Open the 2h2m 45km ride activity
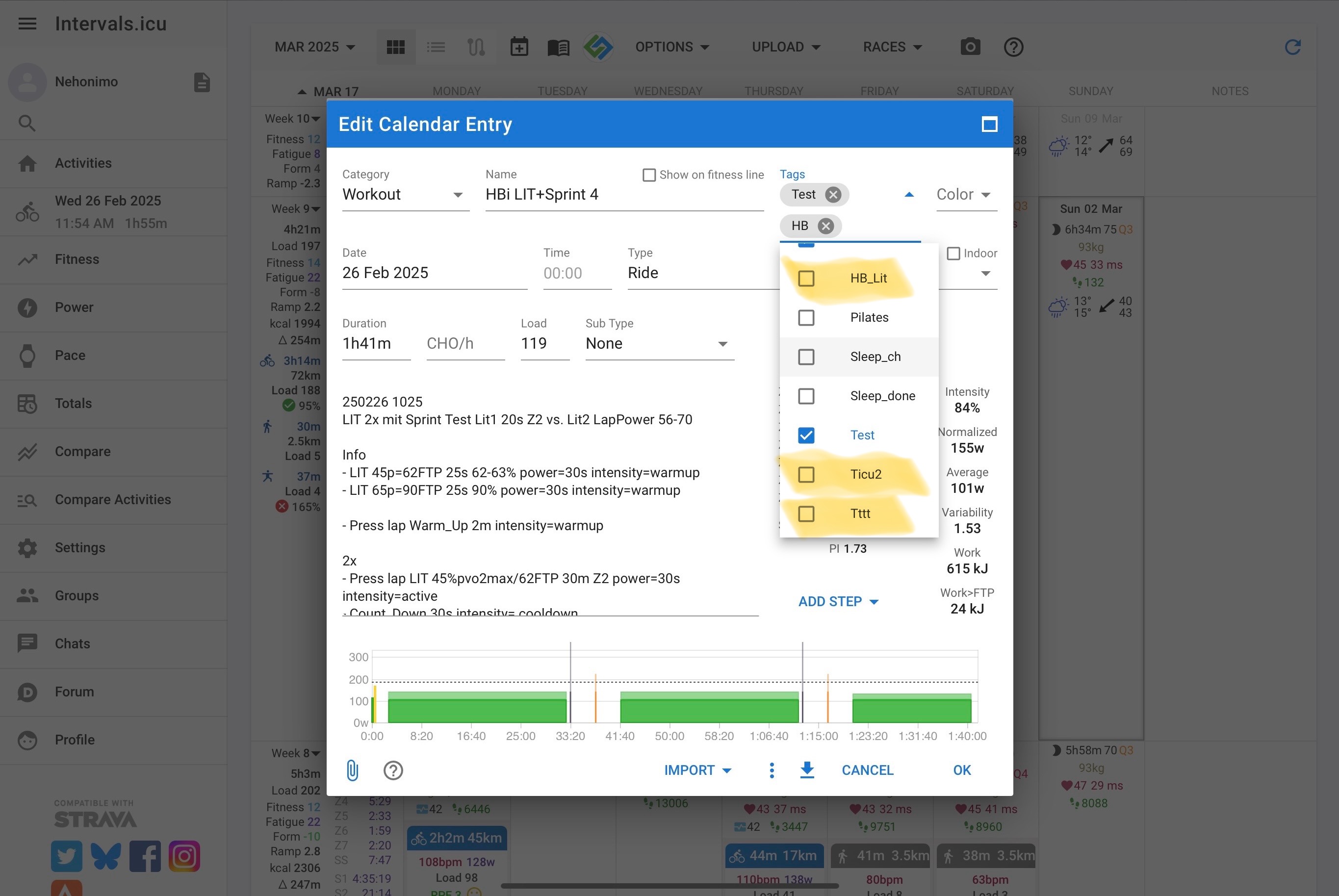 click(x=457, y=838)
